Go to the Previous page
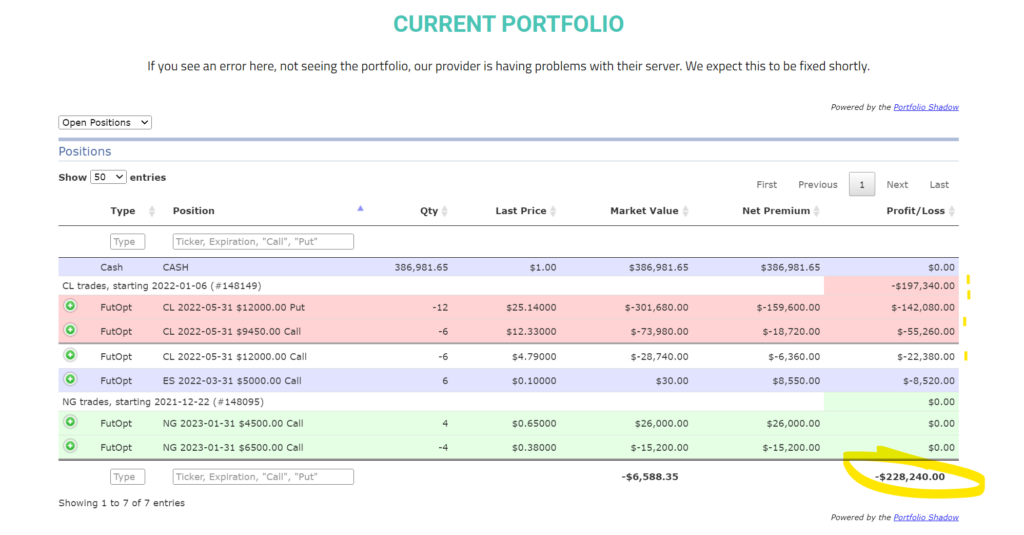 click(817, 185)
